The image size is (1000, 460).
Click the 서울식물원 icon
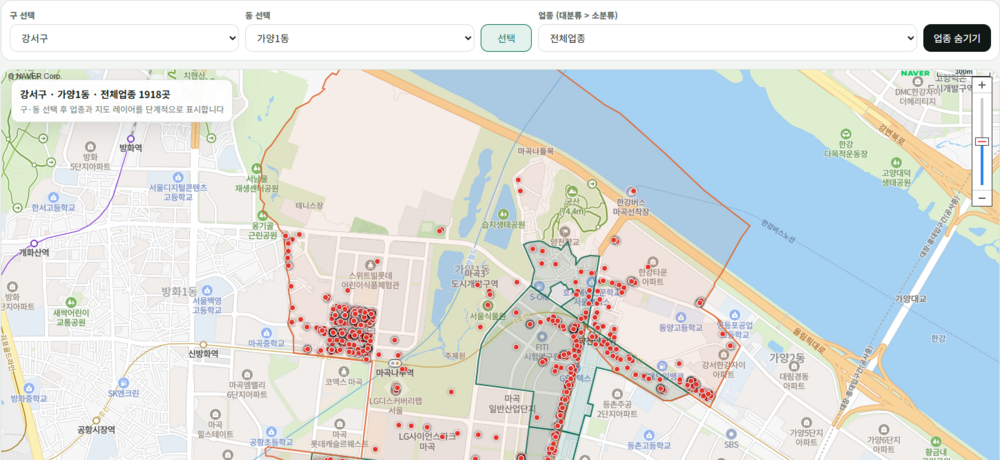[489, 305]
